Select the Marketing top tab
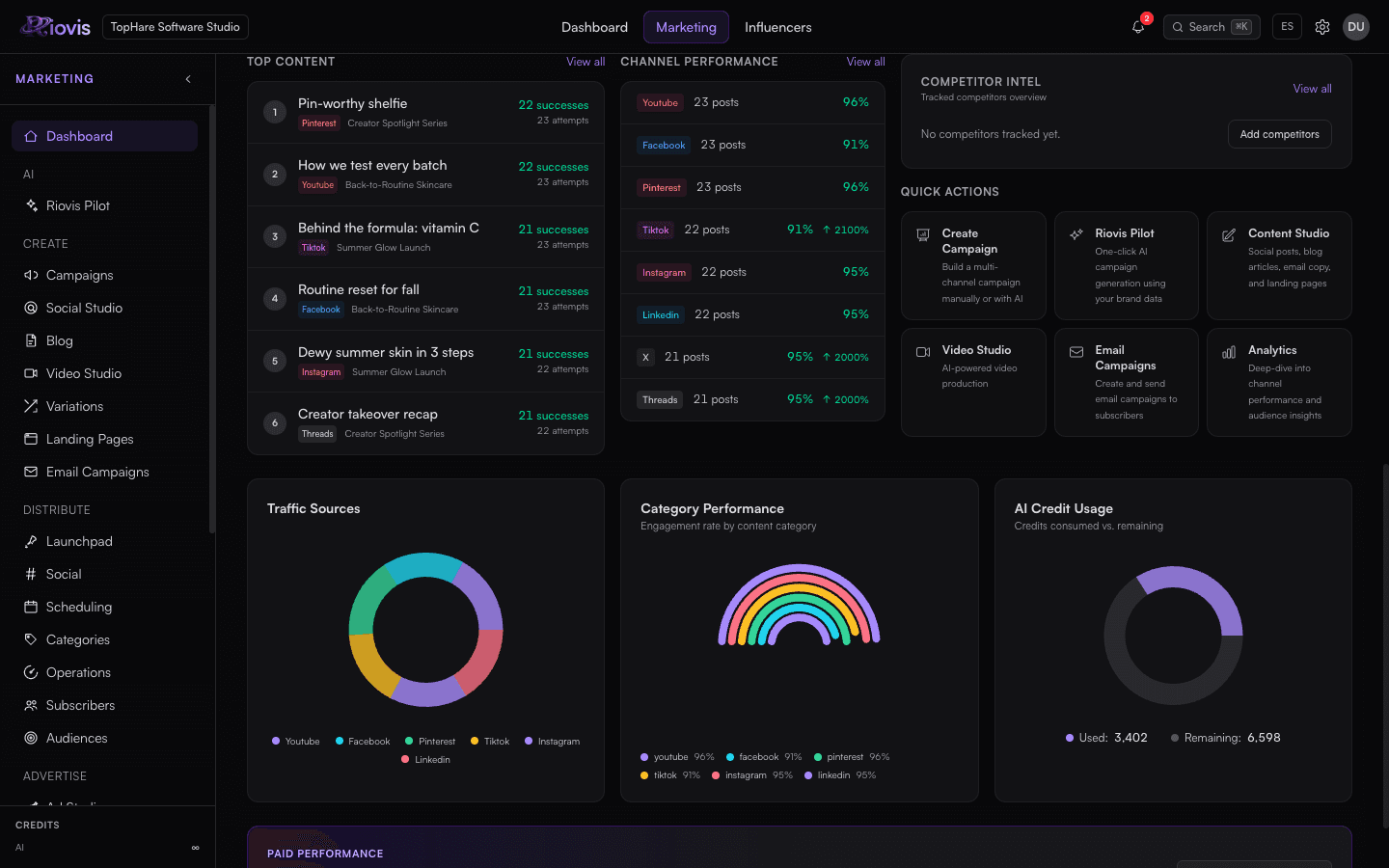The height and width of the screenshot is (868, 1389). click(x=686, y=27)
